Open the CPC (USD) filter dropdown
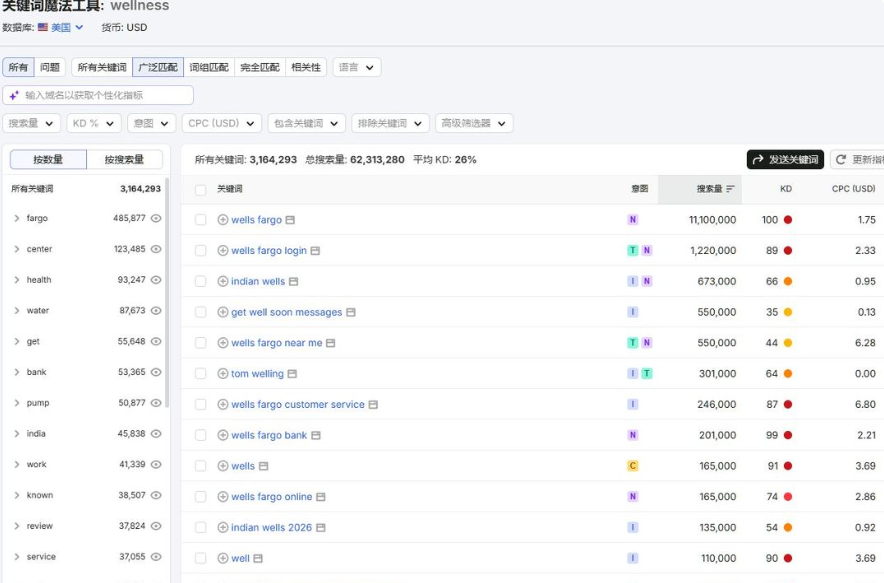Screen dimensions: 884x583 point(222,123)
